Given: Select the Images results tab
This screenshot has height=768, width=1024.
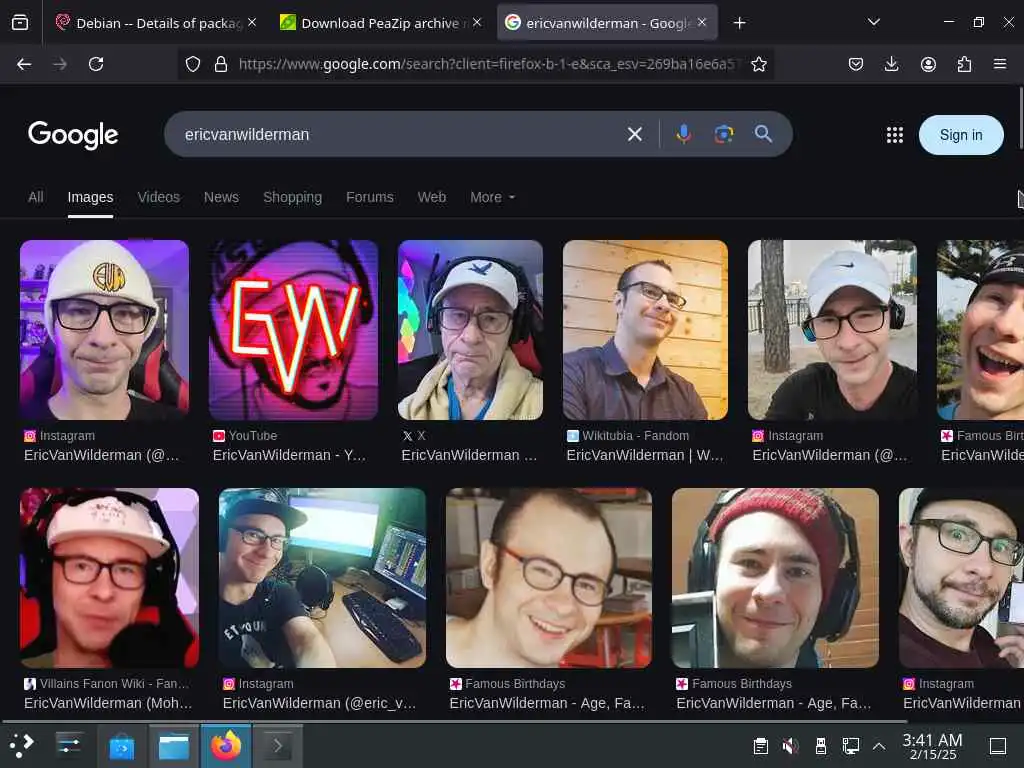Looking at the screenshot, I should pos(90,197).
